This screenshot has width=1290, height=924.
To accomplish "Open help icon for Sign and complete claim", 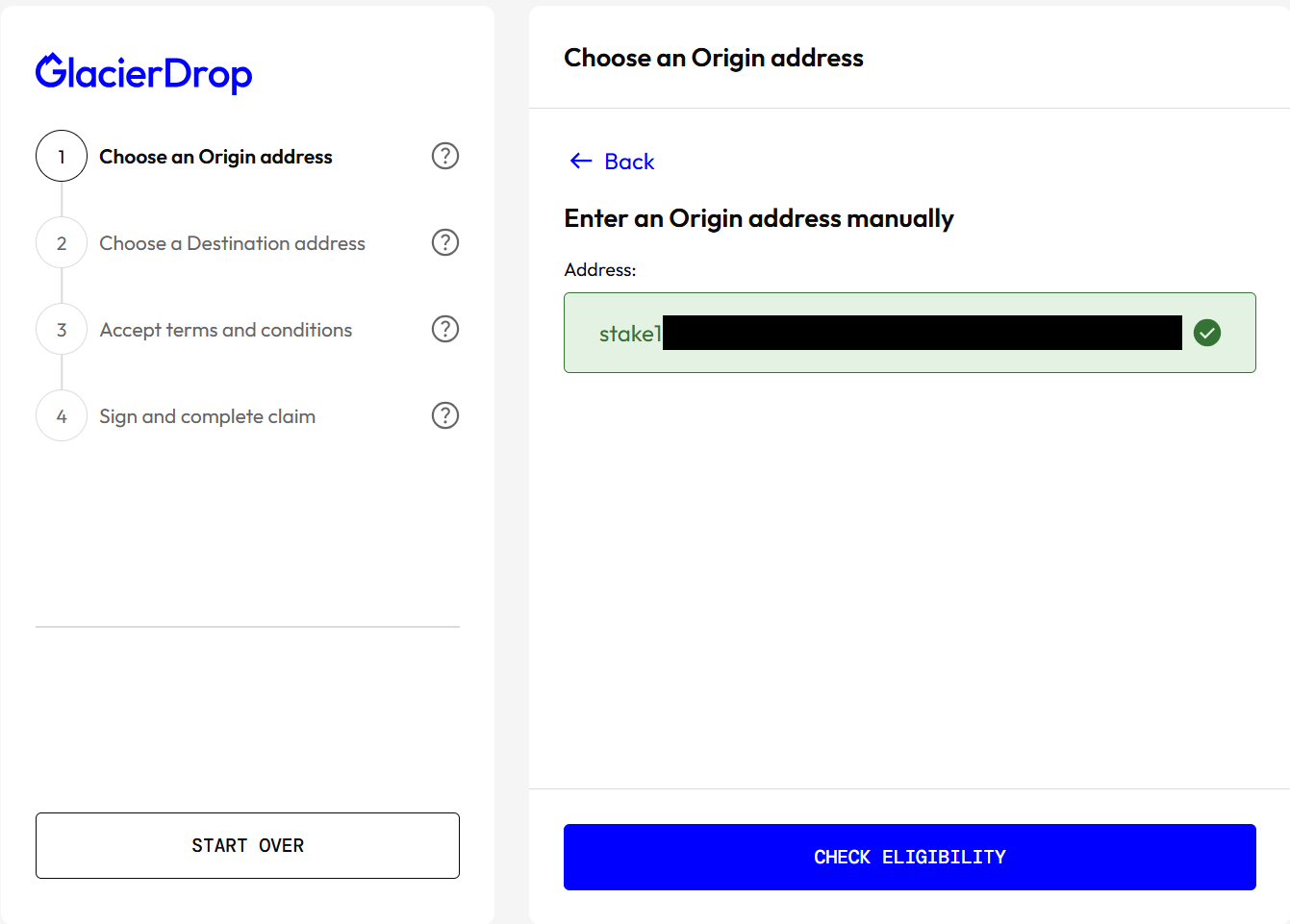I will (x=445, y=415).
